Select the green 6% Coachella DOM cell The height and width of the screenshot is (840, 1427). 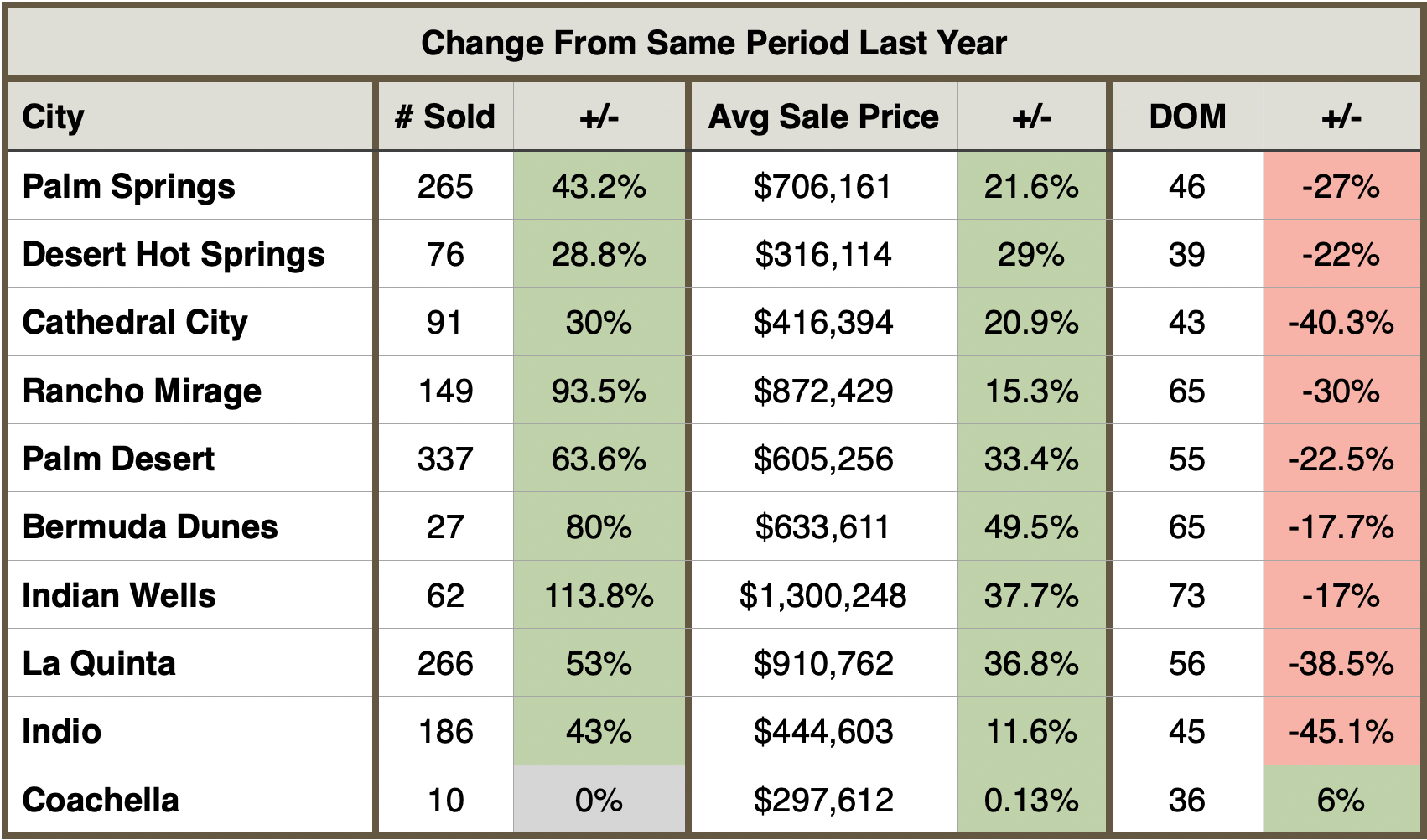coord(1341,800)
